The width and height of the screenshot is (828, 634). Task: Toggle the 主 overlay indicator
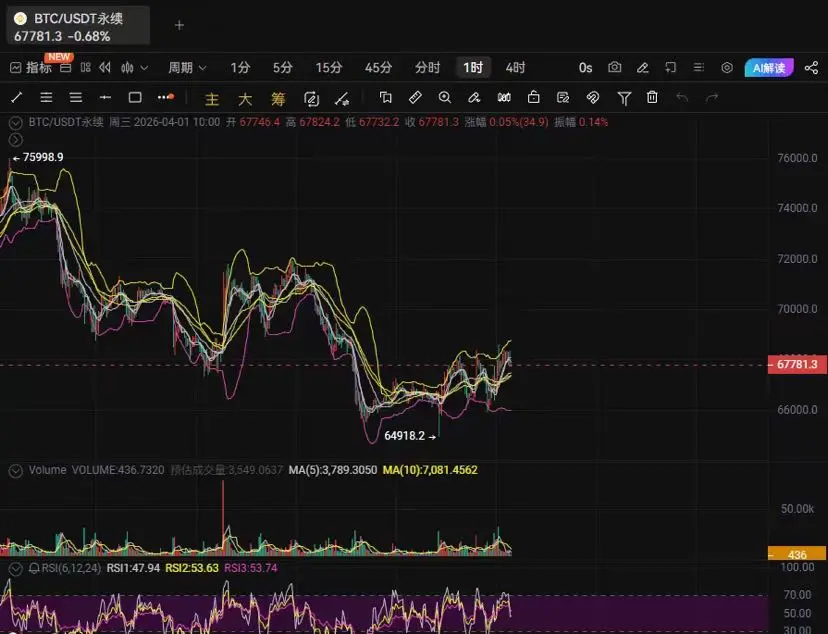point(212,99)
